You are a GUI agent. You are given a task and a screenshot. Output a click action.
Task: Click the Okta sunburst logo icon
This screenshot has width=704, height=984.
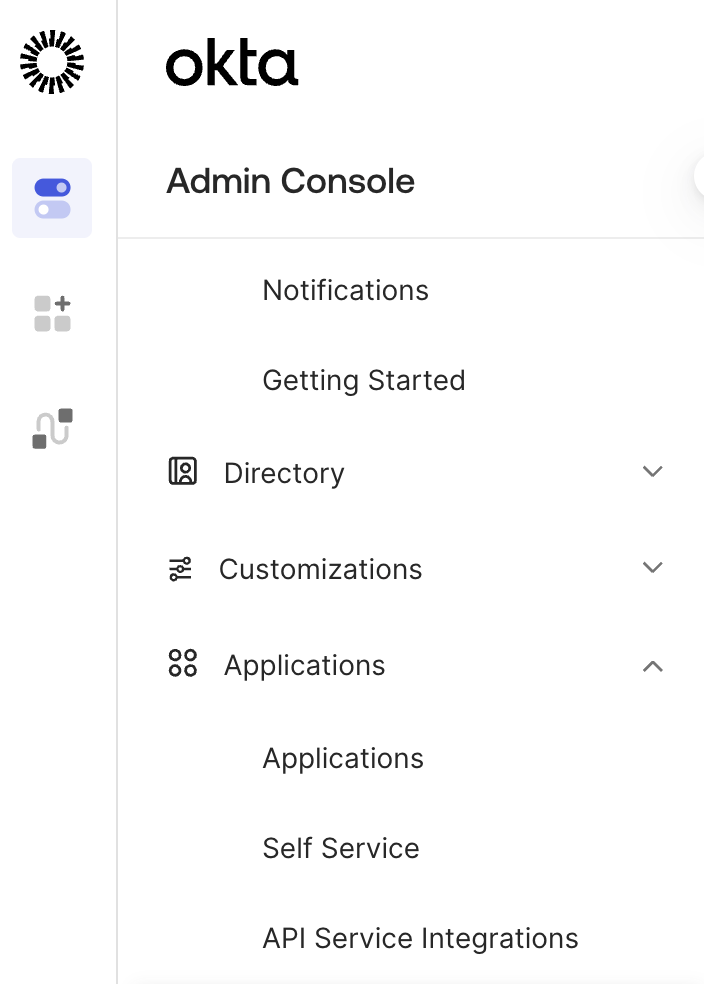pyautogui.click(x=52, y=62)
